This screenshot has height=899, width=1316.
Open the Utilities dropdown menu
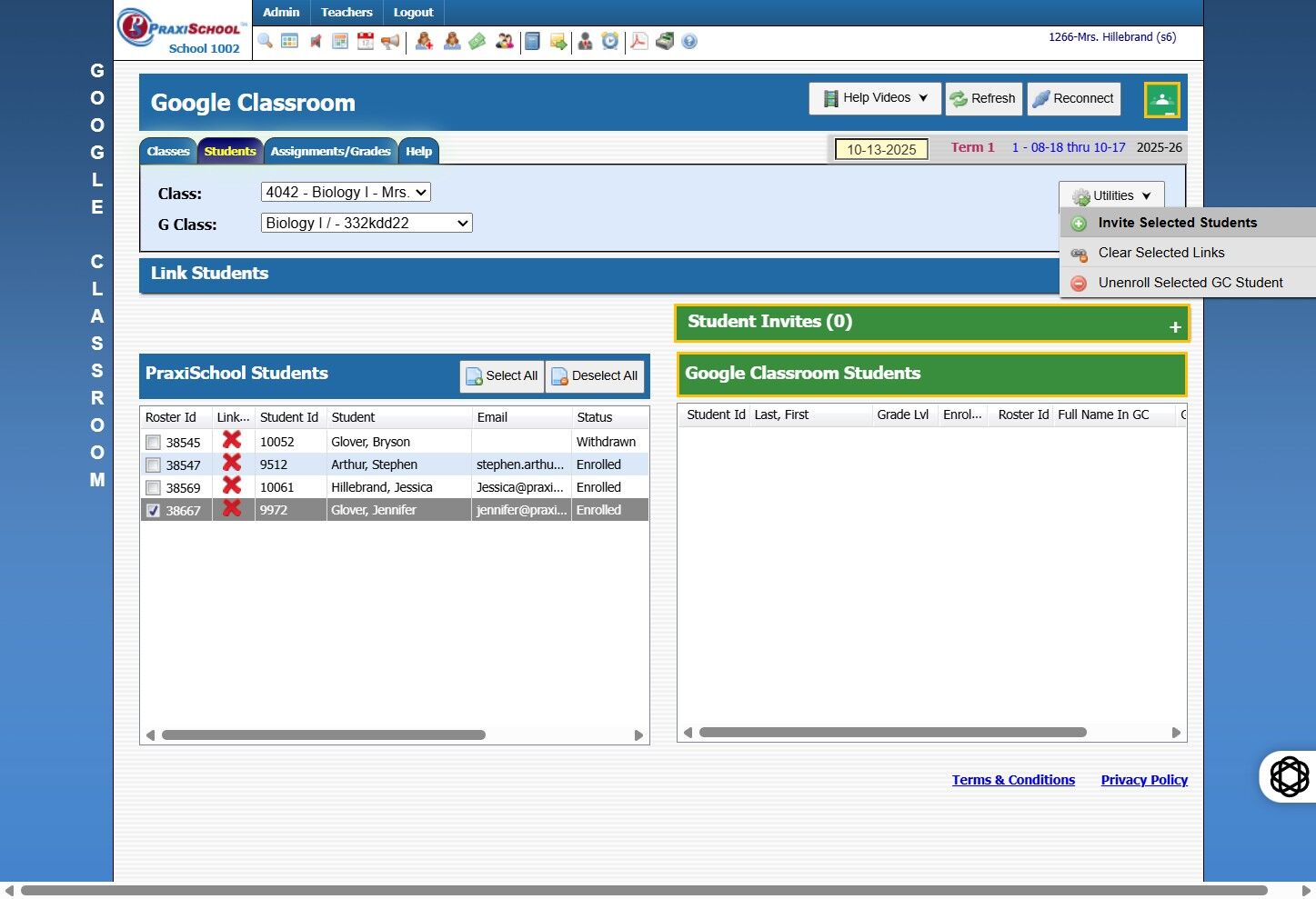click(1111, 195)
